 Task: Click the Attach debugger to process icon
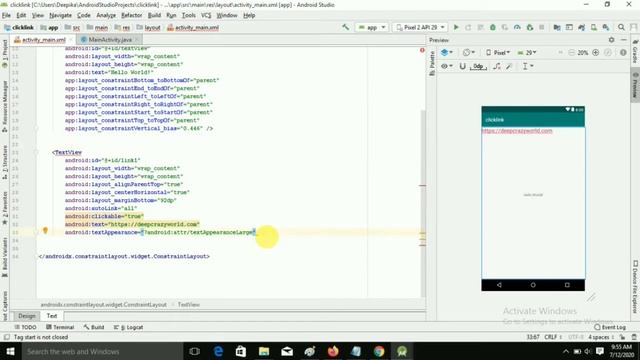[x=530, y=27]
